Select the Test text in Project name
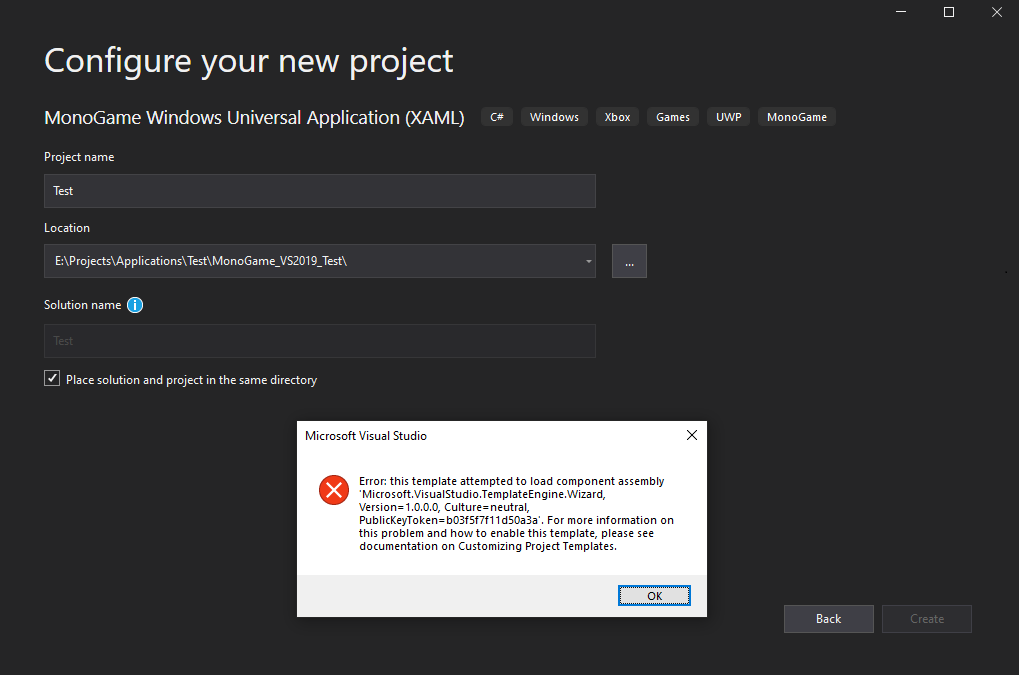The width and height of the screenshot is (1019, 675). (x=62, y=190)
